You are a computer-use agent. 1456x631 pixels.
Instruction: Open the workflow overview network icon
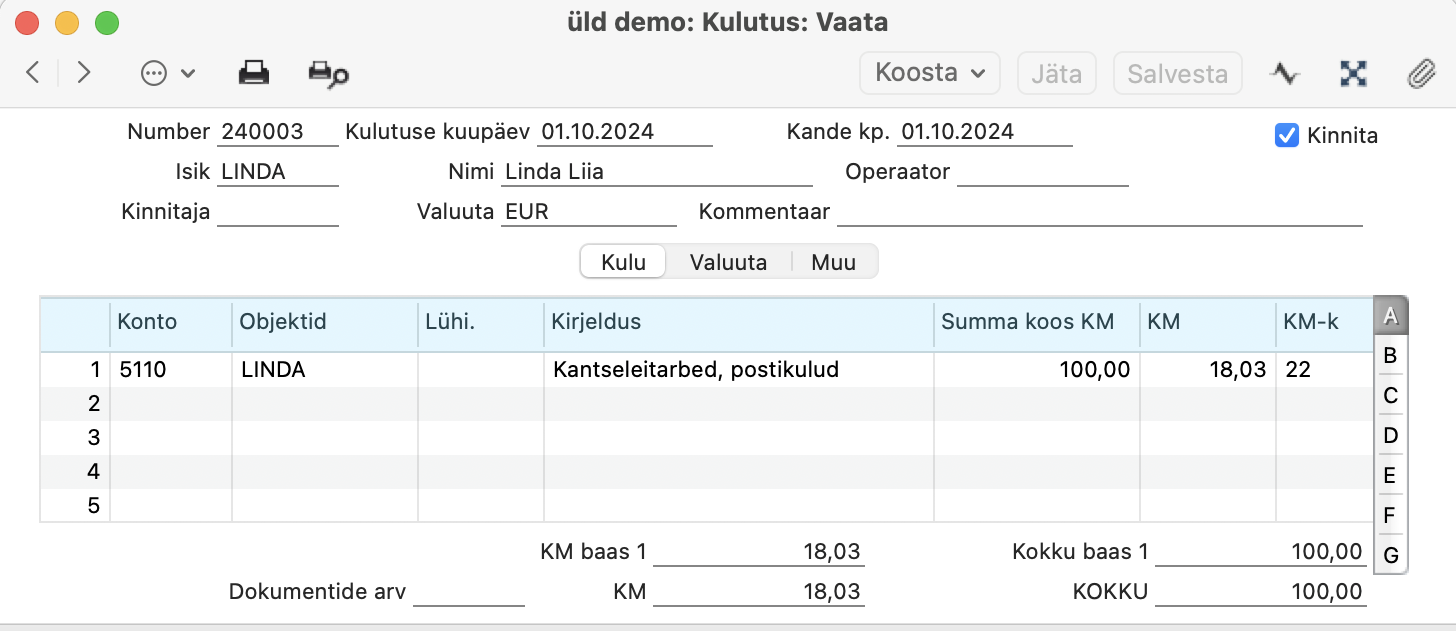point(1353,73)
